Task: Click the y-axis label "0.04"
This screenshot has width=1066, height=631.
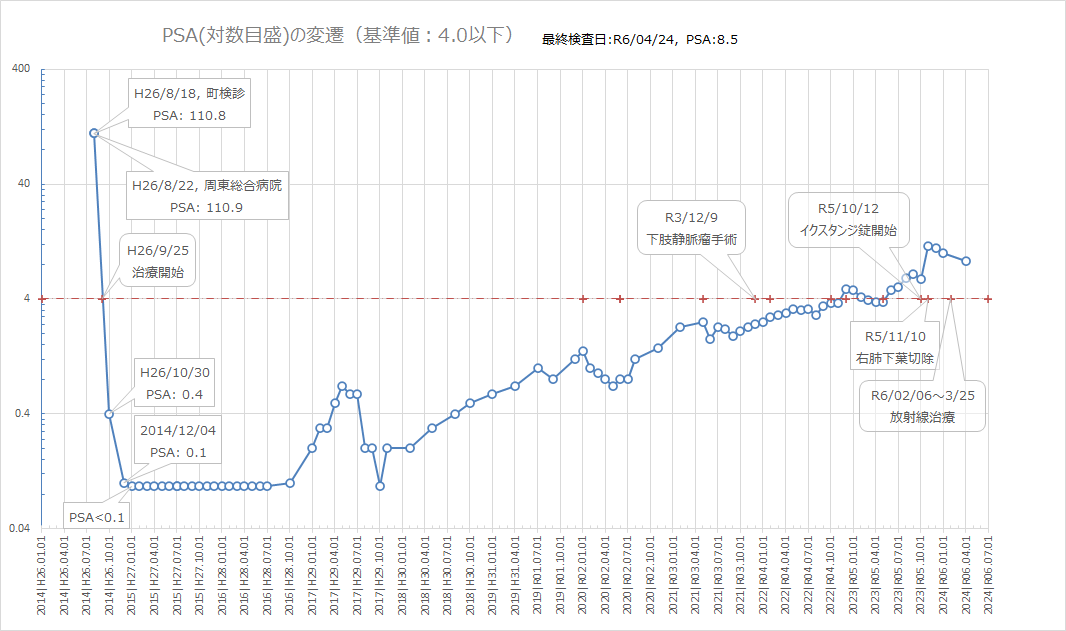Action: 20,528
